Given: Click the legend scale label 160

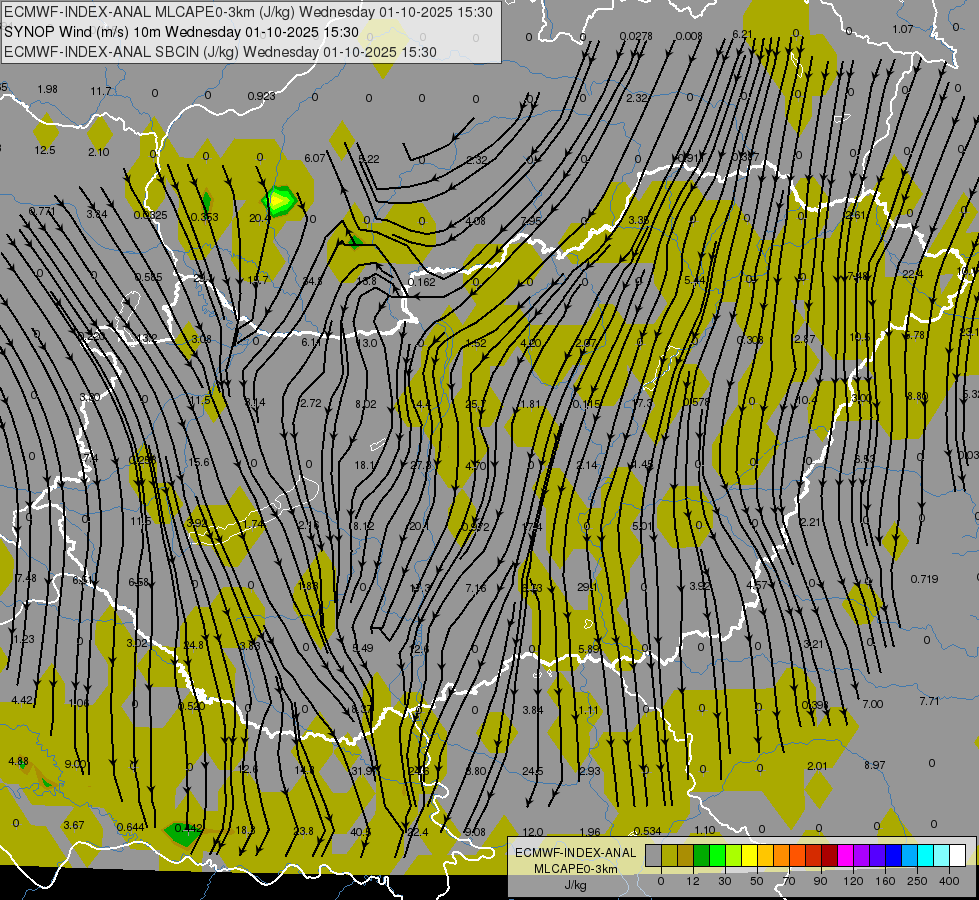Looking at the screenshot, I should pyautogui.click(x=885, y=881).
